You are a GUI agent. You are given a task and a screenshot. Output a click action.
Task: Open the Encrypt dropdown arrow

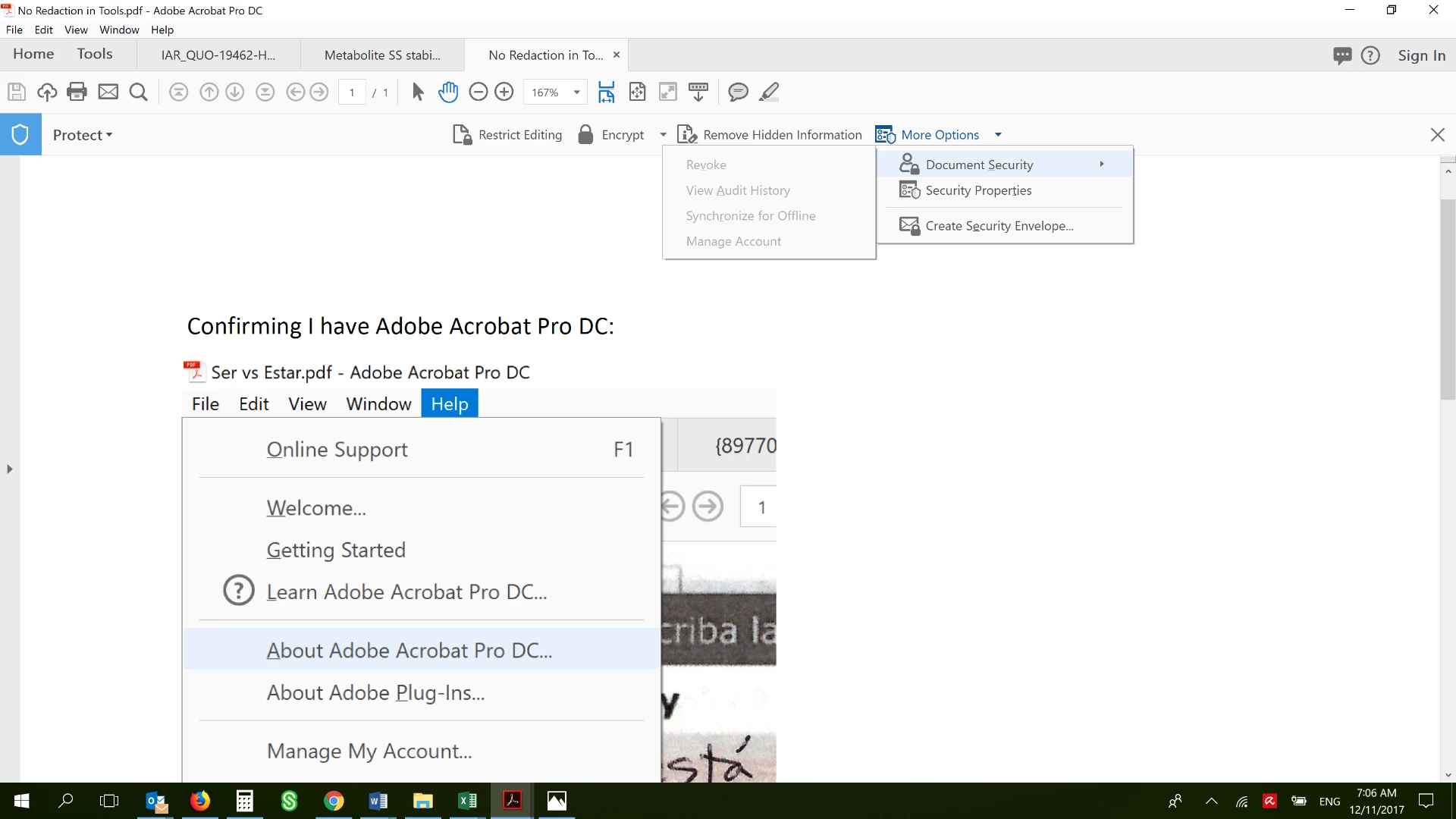[x=664, y=135]
